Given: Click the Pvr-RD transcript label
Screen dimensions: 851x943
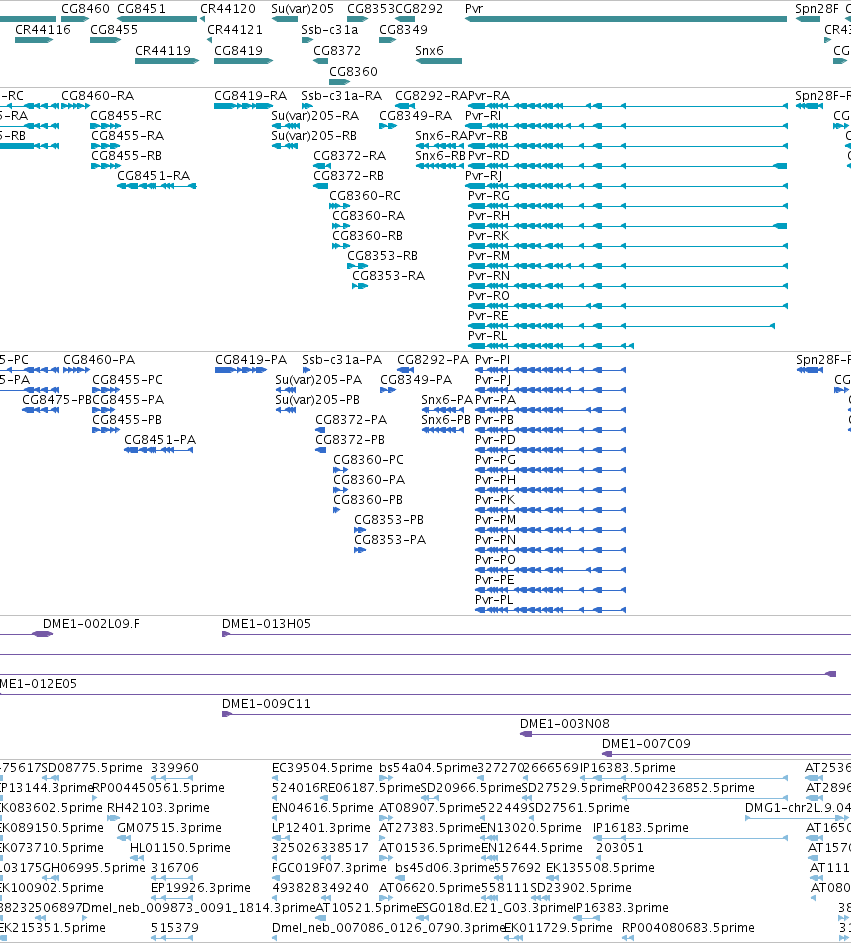Looking at the screenshot, I should (489, 156).
